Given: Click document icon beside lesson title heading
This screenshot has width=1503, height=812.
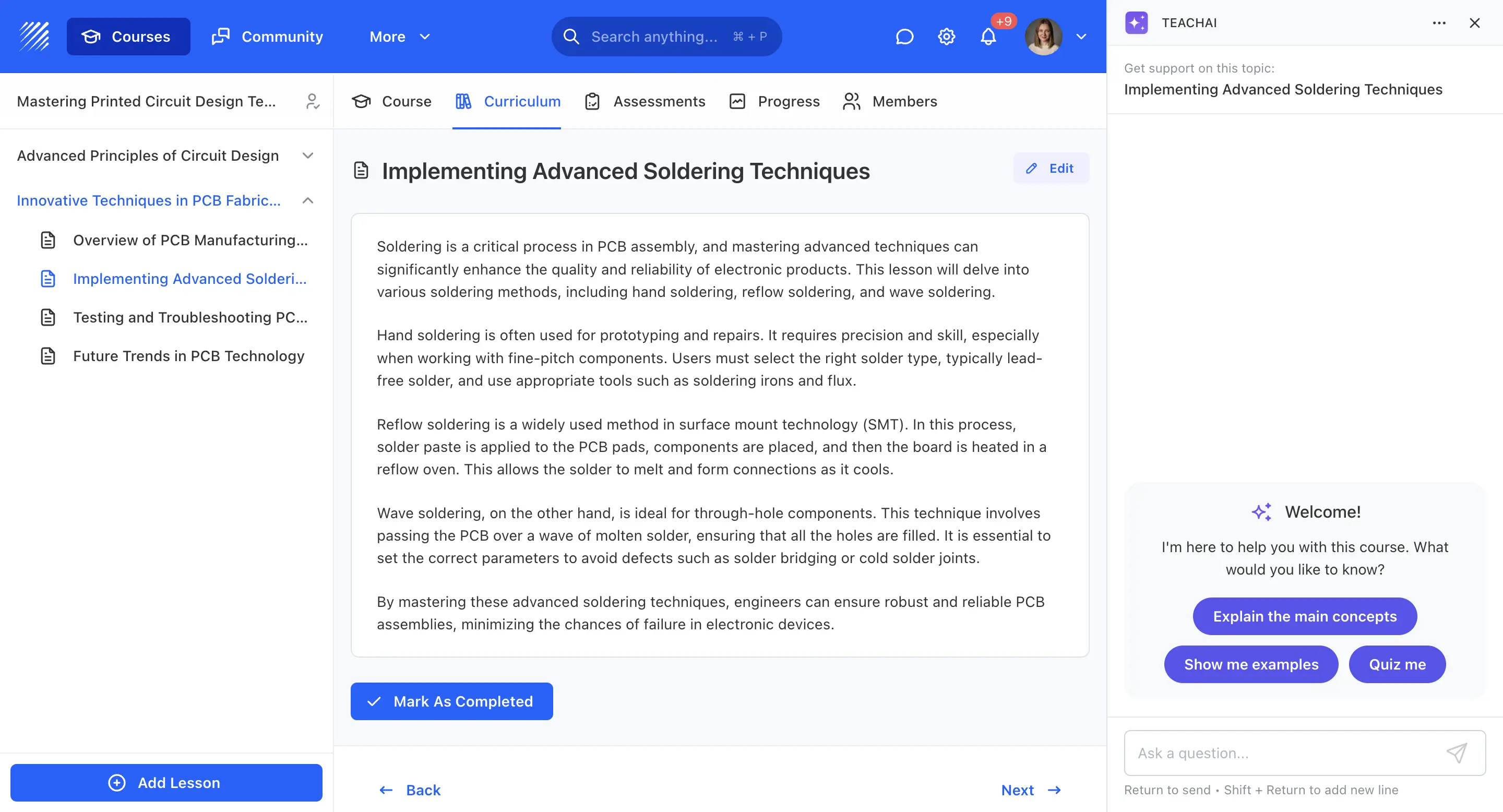Looking at the screenshot, I should coord(361,170).
